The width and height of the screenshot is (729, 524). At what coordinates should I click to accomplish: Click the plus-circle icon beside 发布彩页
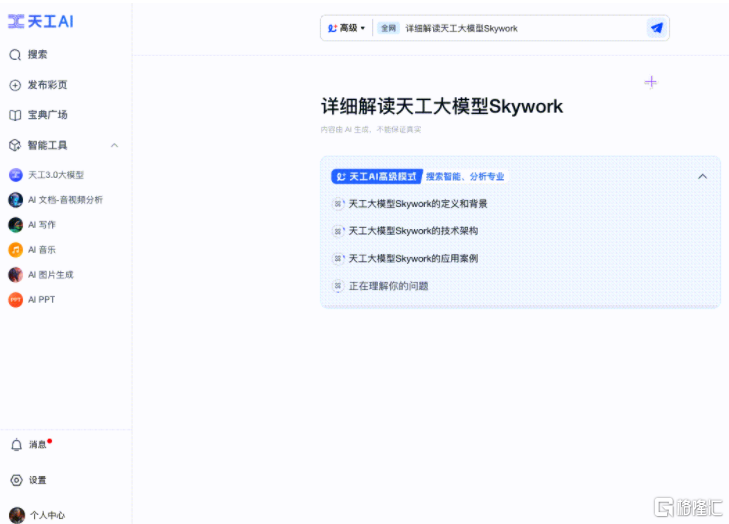(15, 85)
